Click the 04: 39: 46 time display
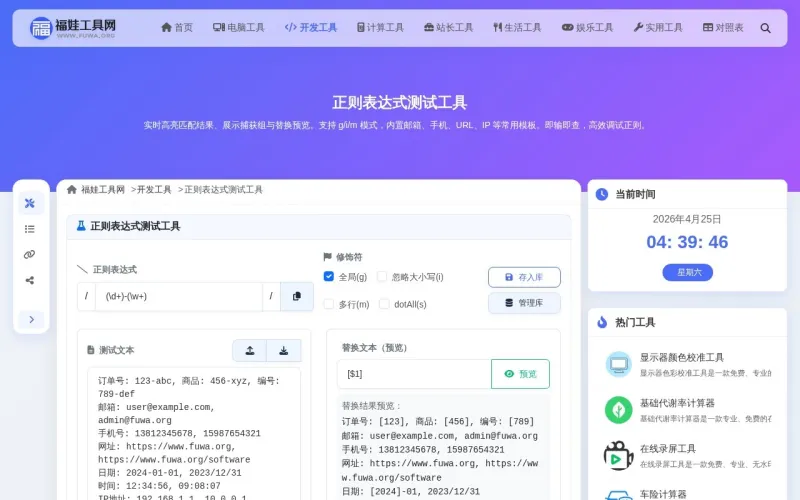This screenshot has height=500, width=800. 687,242
